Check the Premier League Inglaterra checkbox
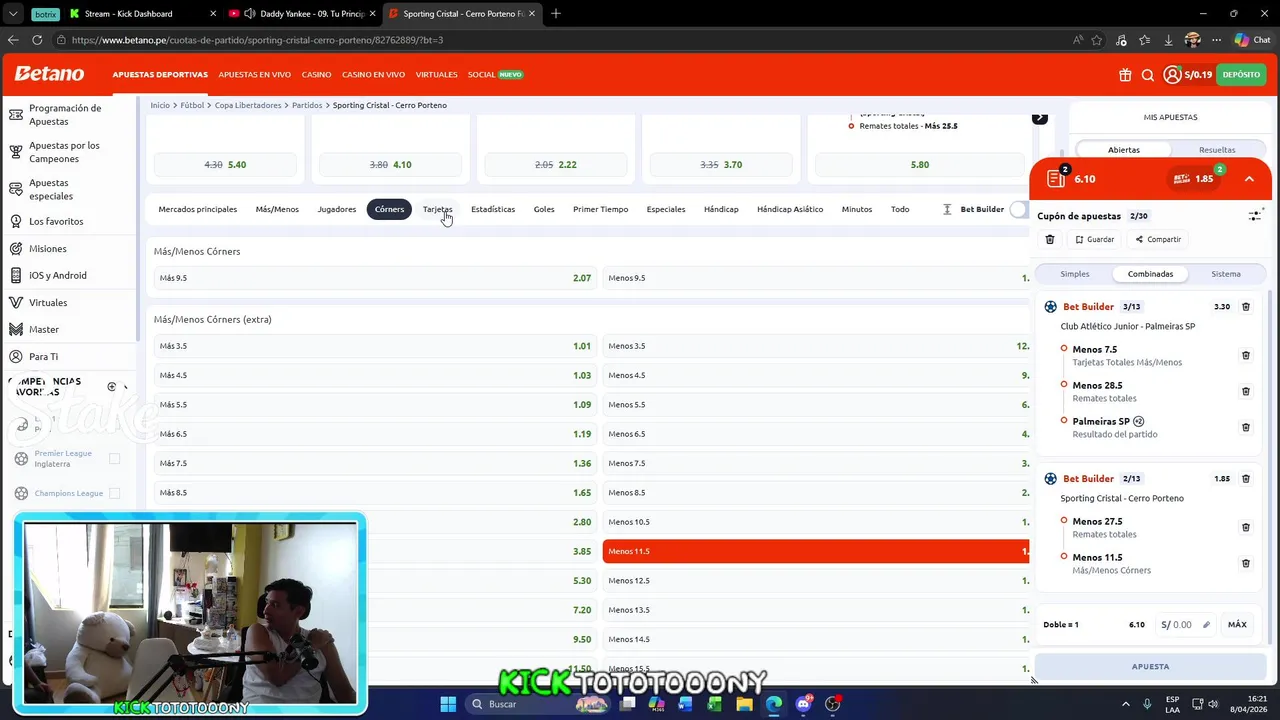 [x=114, y=458]
